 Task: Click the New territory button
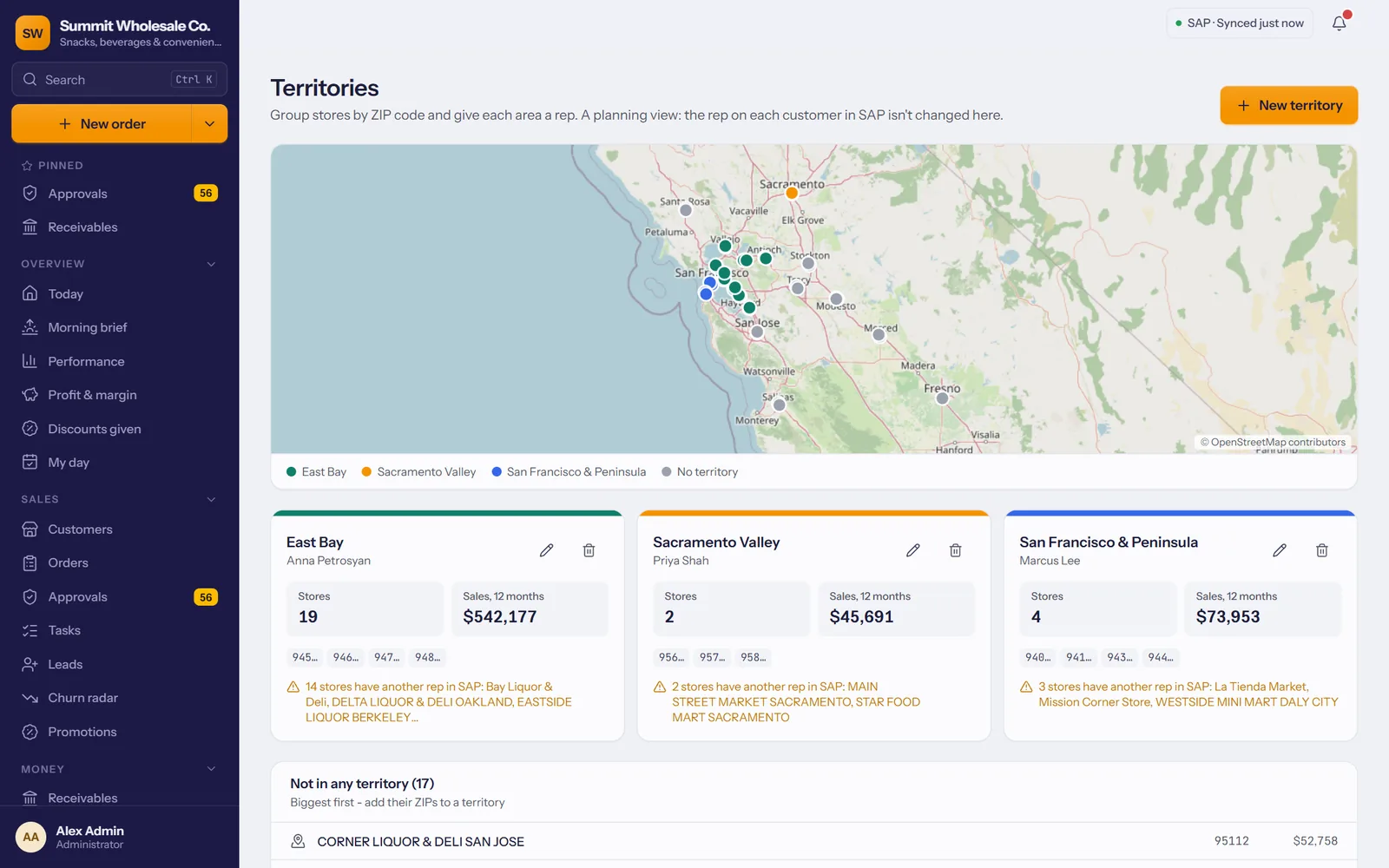pos(1288,105)
